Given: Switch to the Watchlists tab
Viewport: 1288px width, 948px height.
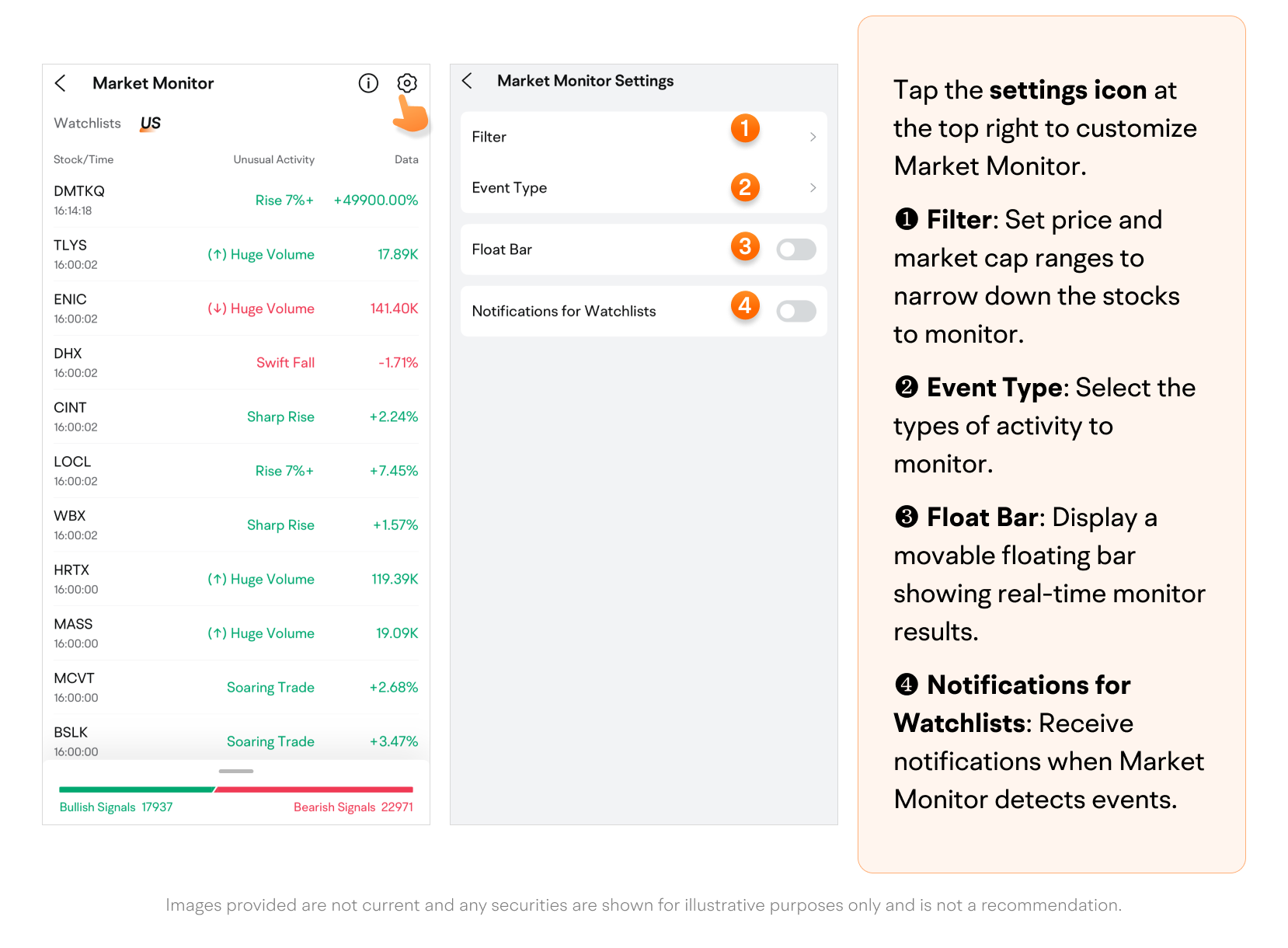Looking at the screenshot, I should (x=87, y=124).
